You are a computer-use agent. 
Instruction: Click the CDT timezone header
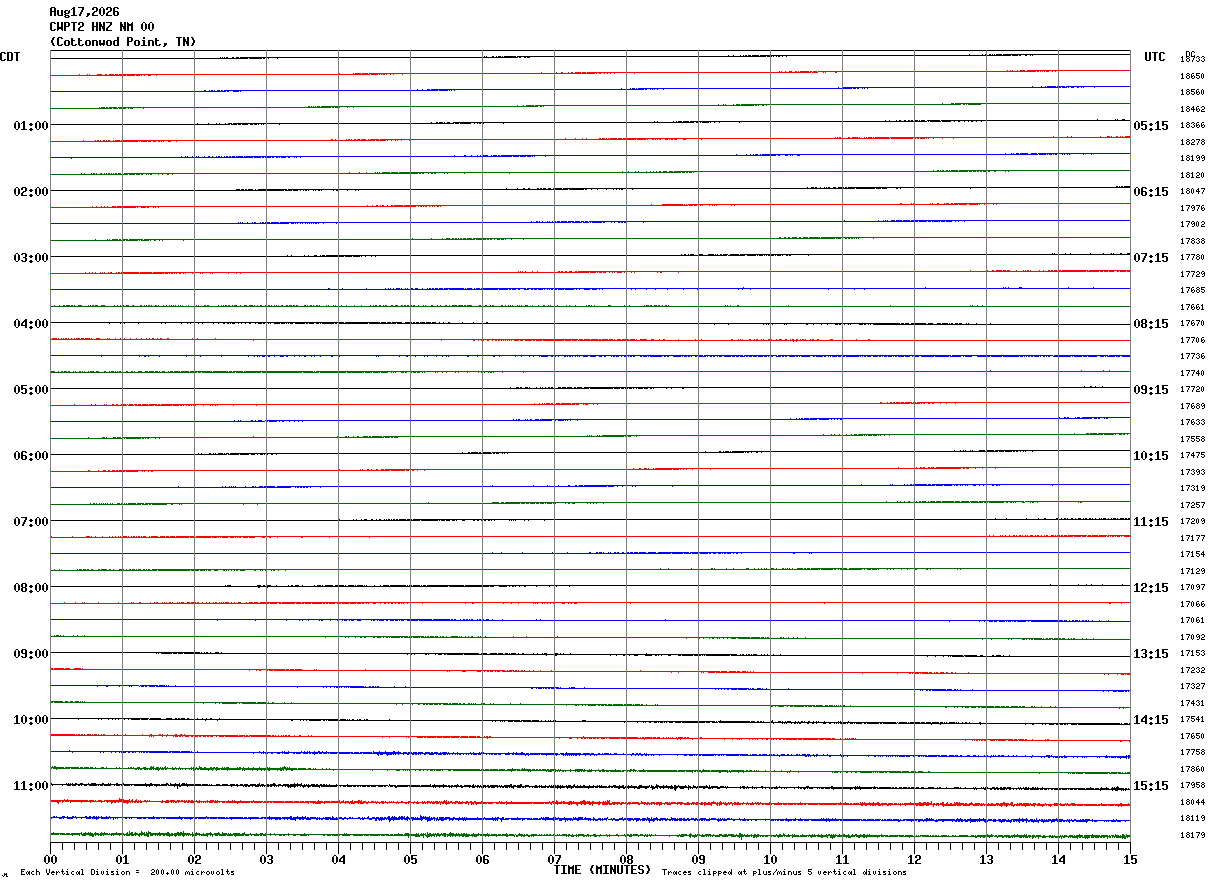[x=10, y=57]
